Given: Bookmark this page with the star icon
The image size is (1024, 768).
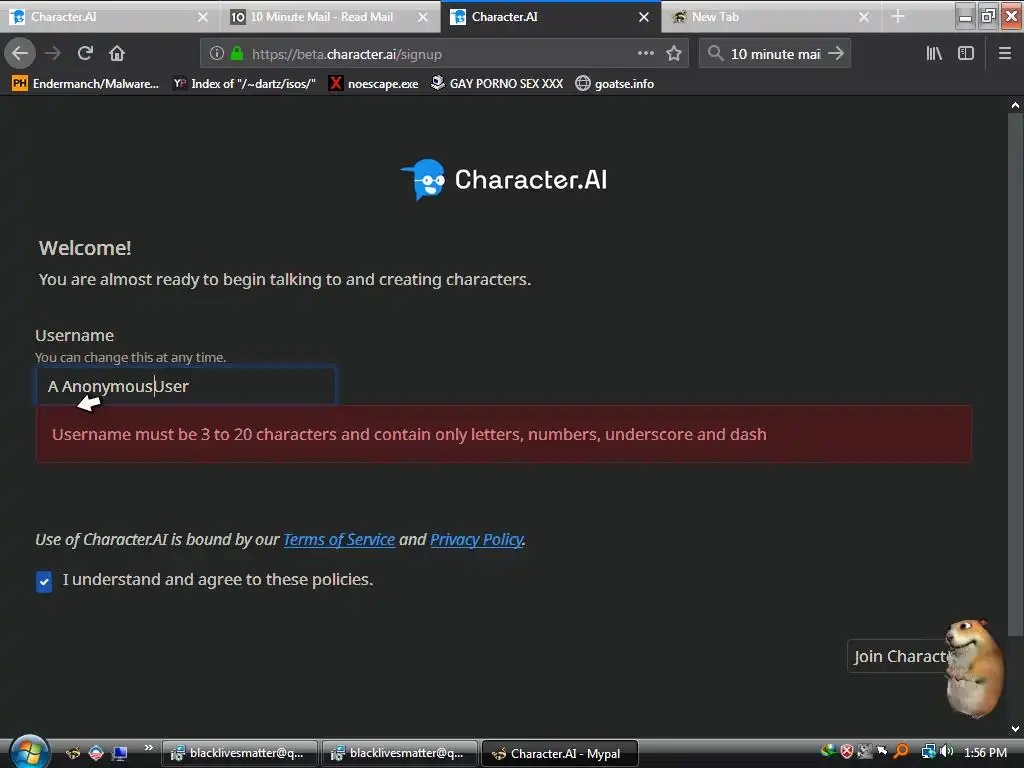Looking at the screenshot, I should (674, 54).
